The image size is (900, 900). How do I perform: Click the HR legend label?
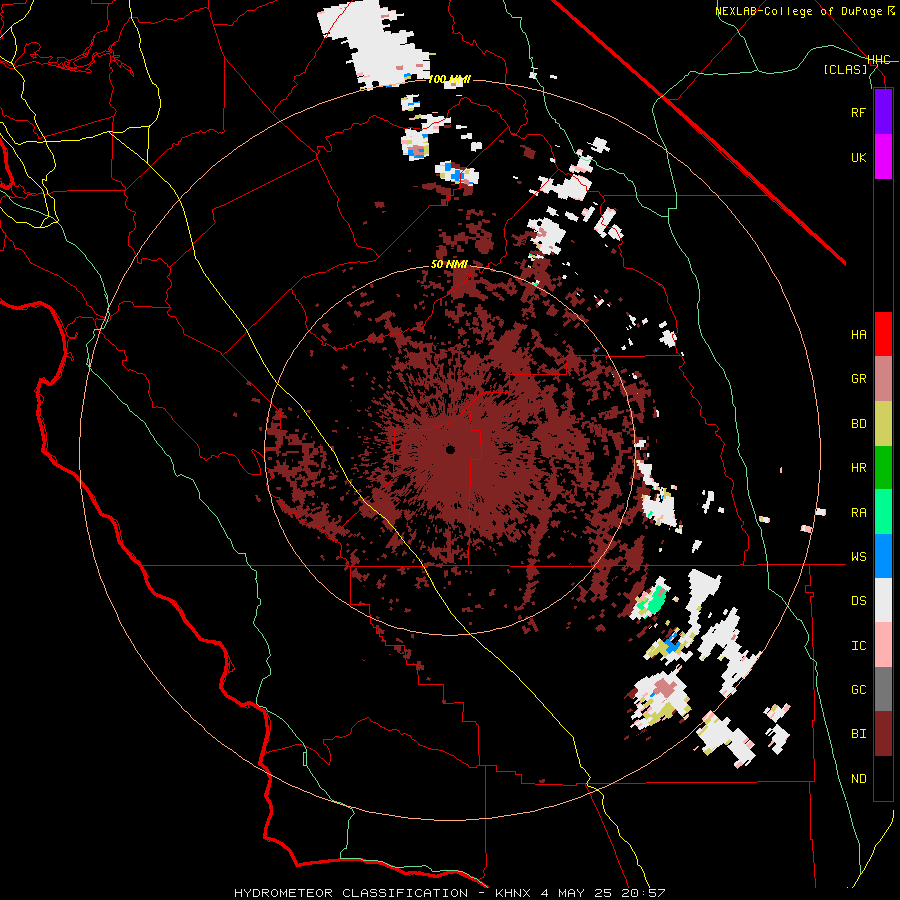coord(858,468)
